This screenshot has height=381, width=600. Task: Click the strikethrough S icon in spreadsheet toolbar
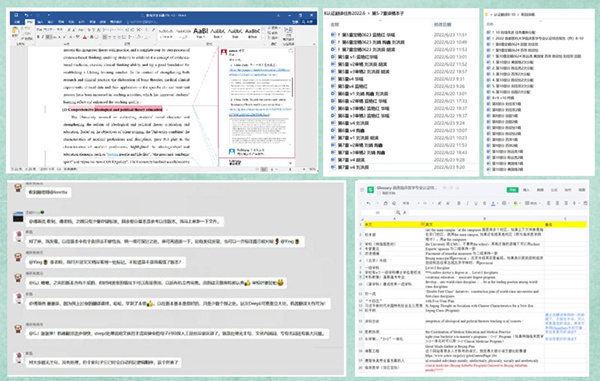pos(484,203)
